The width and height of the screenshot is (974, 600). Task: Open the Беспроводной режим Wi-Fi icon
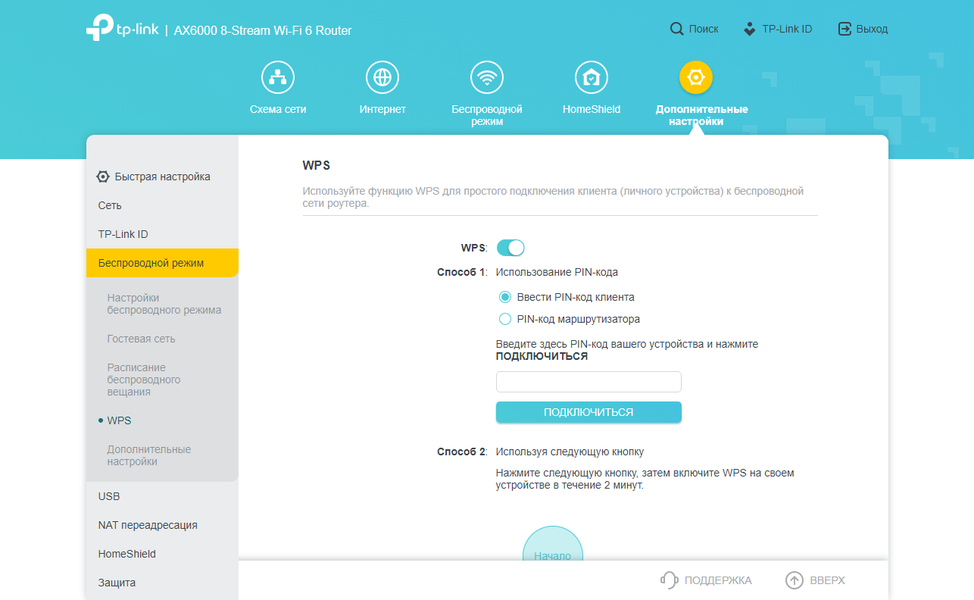pos(486,77)
